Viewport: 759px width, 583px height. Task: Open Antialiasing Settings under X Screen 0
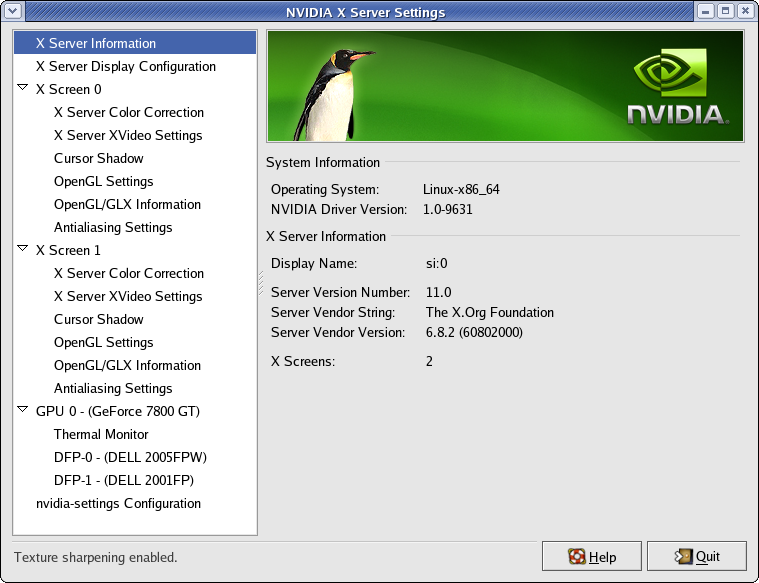tap(113, 228)
